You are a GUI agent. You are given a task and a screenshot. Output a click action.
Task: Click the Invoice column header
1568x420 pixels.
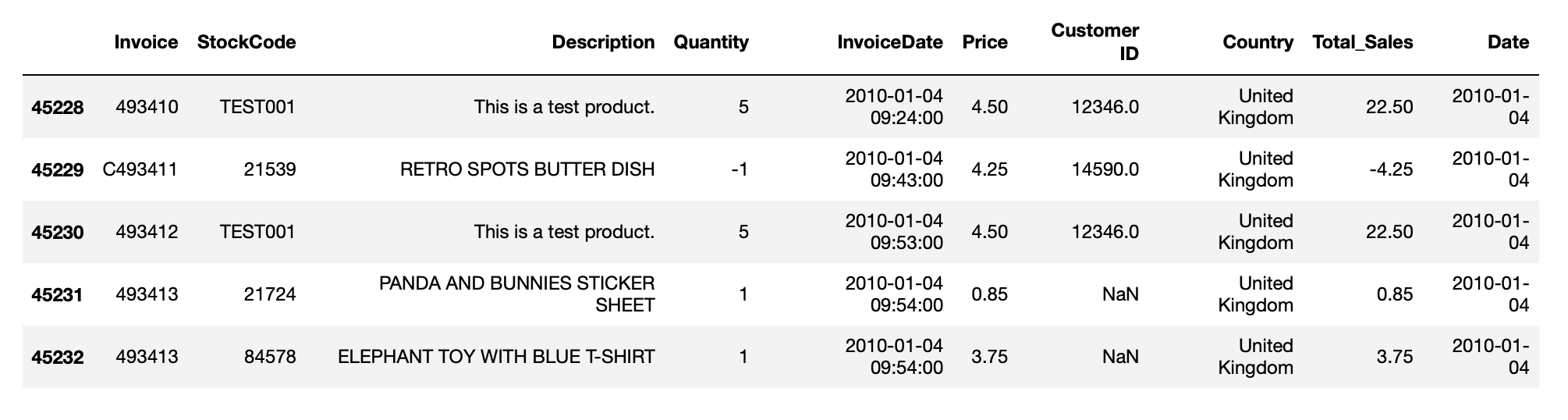click(146, 42)
